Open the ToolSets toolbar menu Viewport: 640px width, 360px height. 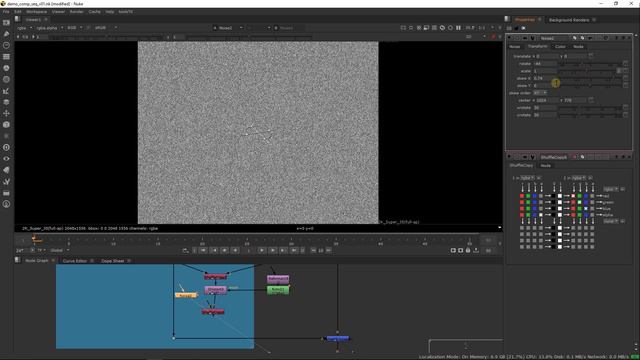[6, 181]
